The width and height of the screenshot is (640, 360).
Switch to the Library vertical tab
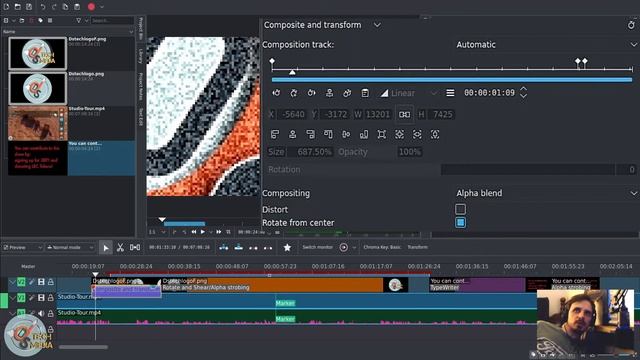pyautogui.click(x=141, y=56)
